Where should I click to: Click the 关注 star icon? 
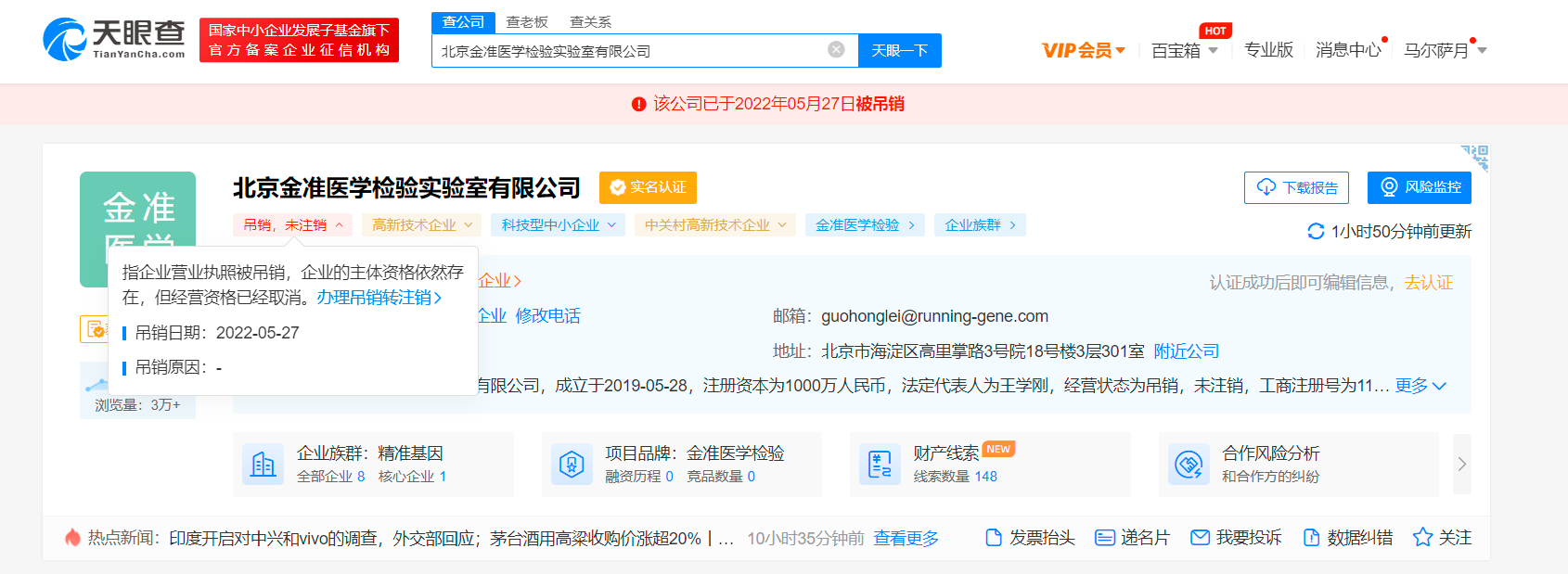click(1422, 538)
